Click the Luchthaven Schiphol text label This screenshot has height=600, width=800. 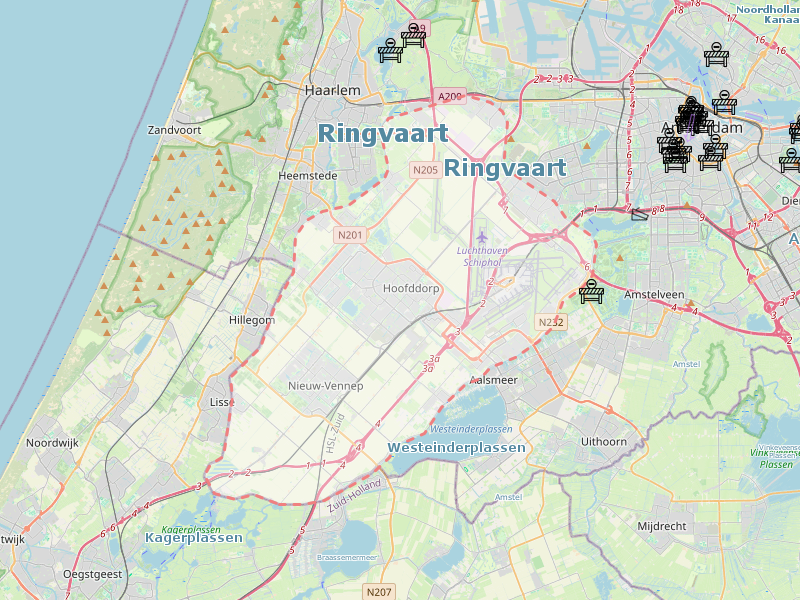(x=484, y=255)
